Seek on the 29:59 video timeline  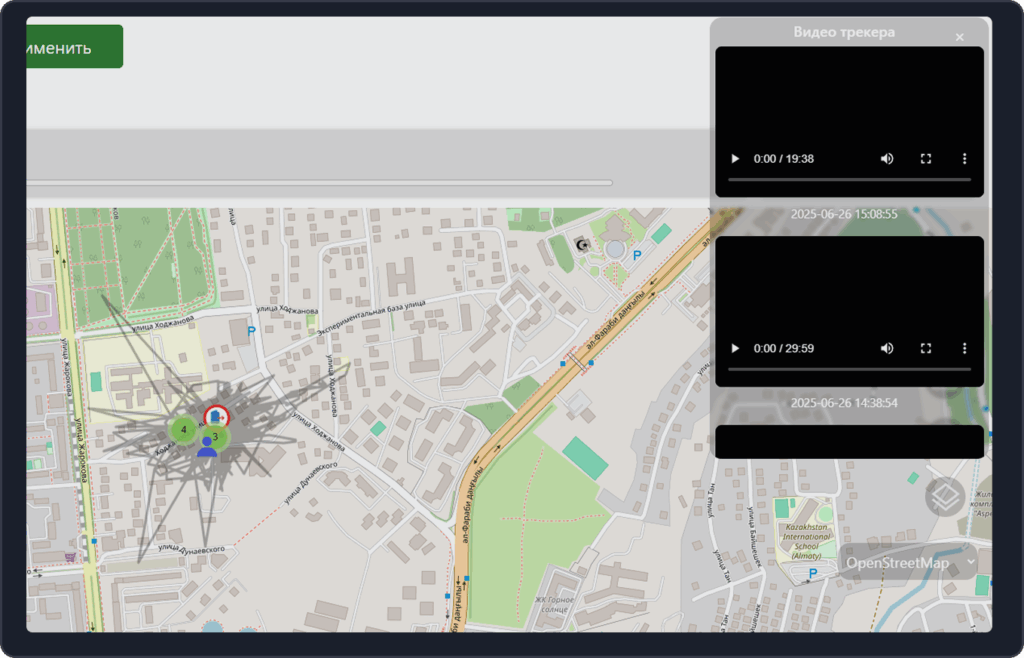849,369
